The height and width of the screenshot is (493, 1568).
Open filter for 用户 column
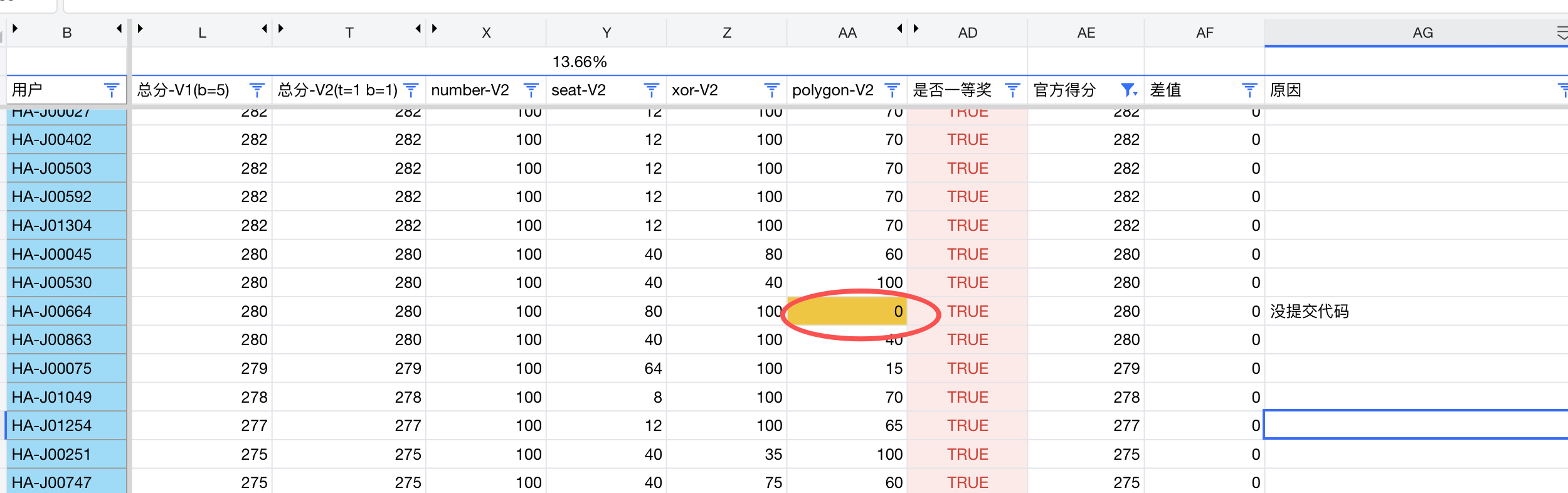[x=112, y=90]
